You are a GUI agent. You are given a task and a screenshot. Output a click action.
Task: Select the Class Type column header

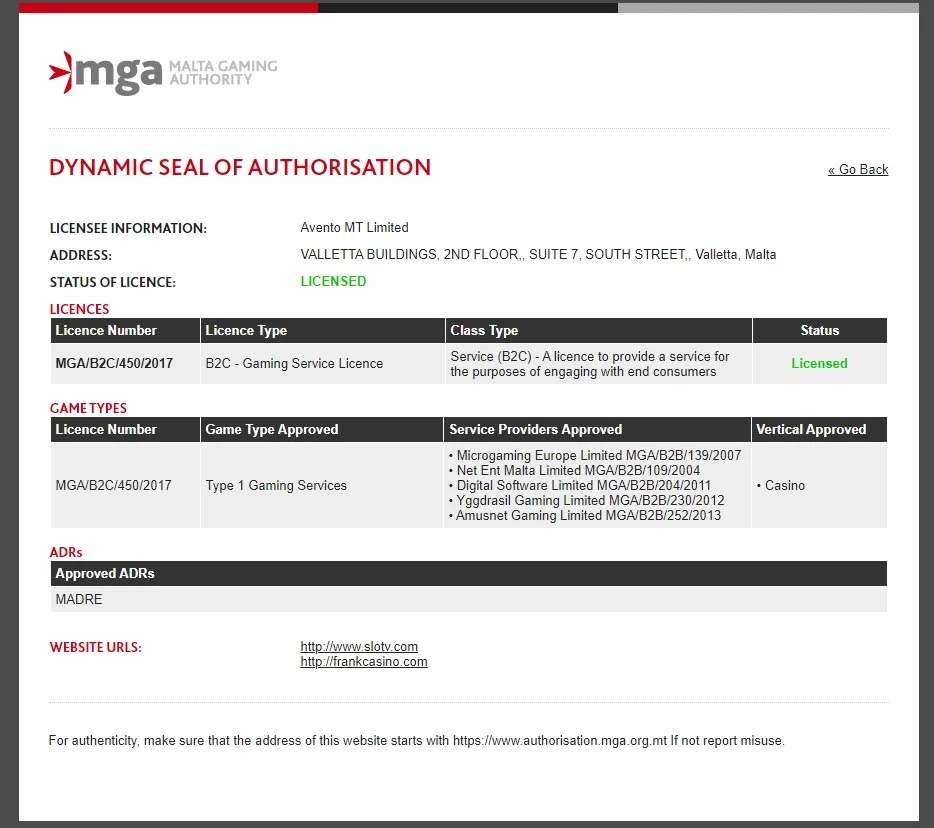click(x=598, y=331)
